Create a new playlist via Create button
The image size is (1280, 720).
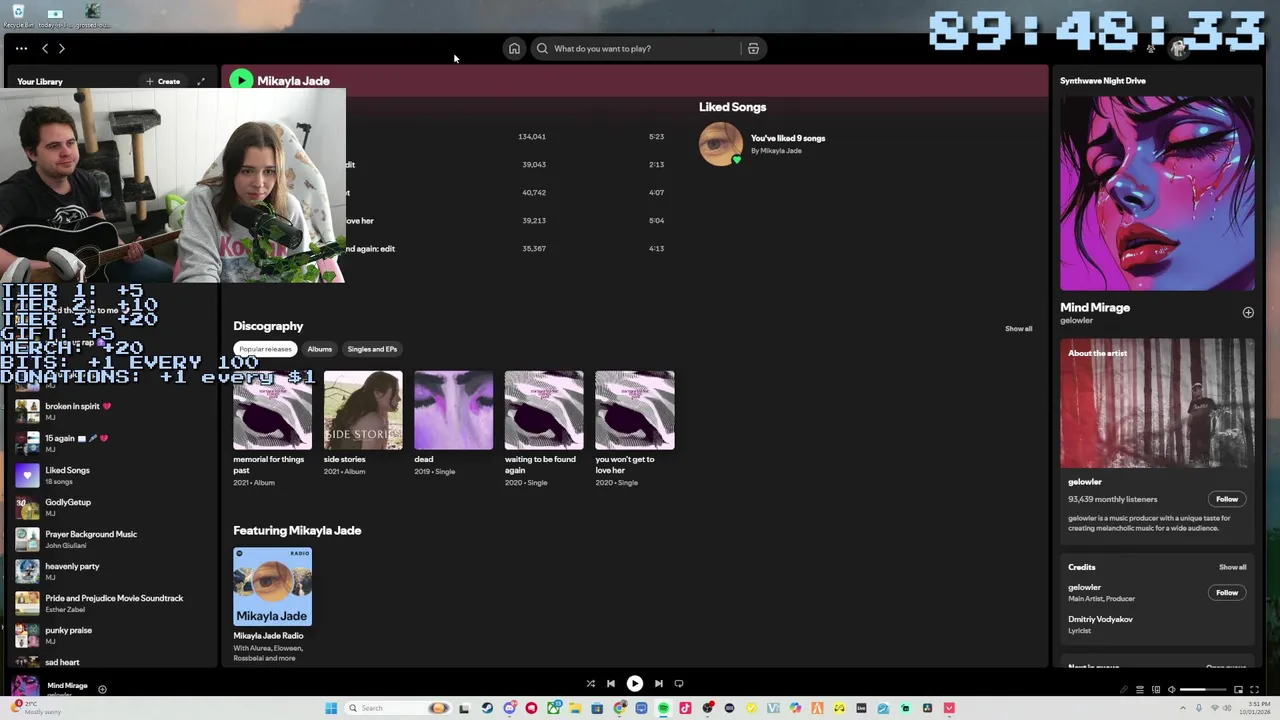(163, 81)
